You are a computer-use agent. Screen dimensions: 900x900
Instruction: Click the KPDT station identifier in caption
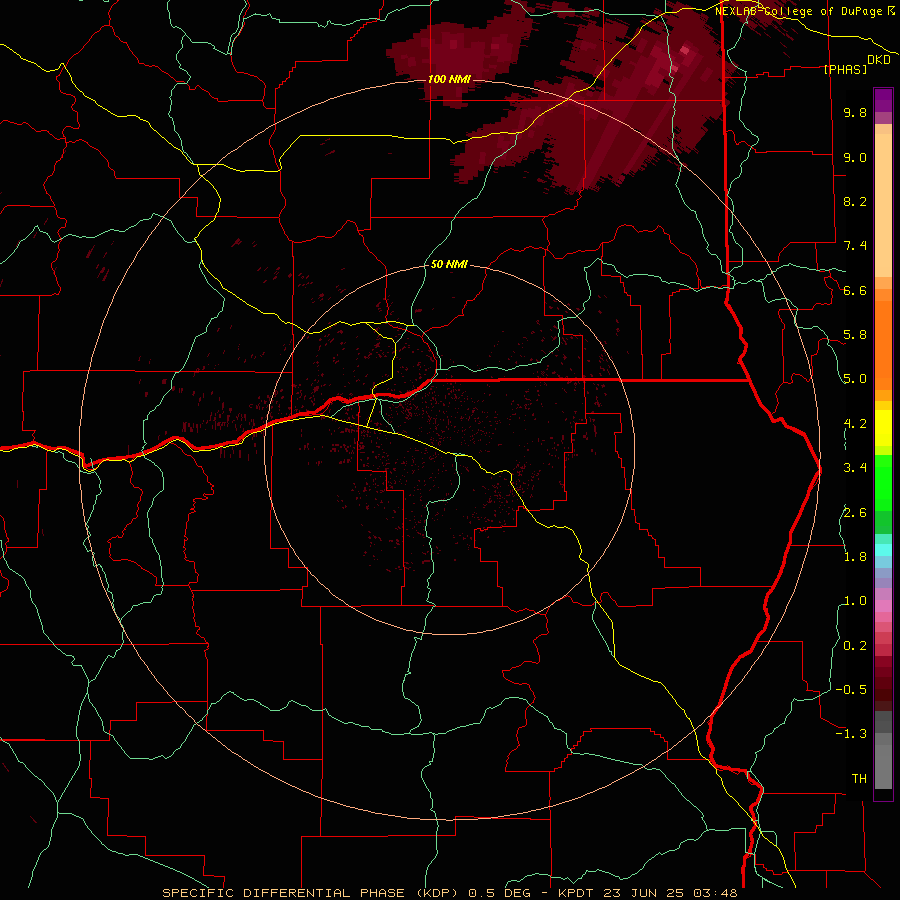coord(577,893)
